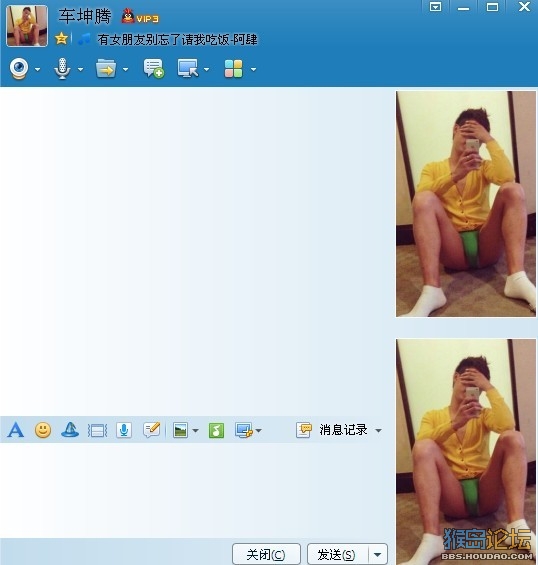
Task: Open font settings letter A icon
Action: 16,430
